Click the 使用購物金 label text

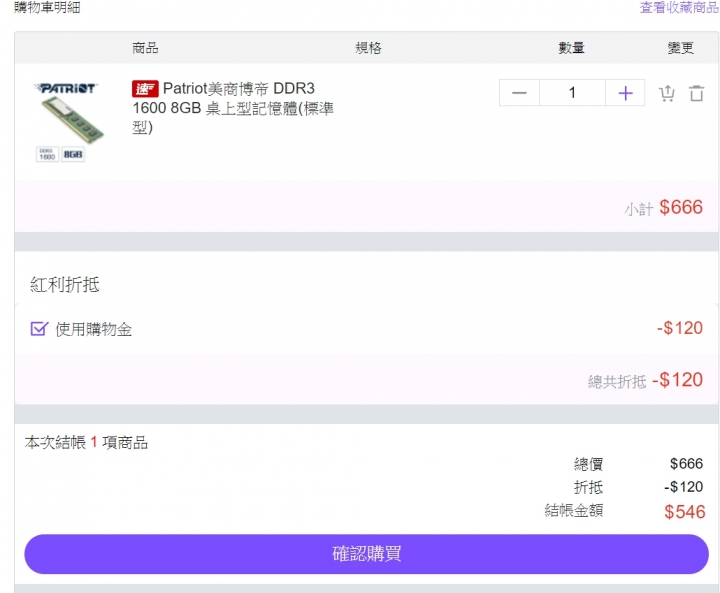tap(94, 329)
